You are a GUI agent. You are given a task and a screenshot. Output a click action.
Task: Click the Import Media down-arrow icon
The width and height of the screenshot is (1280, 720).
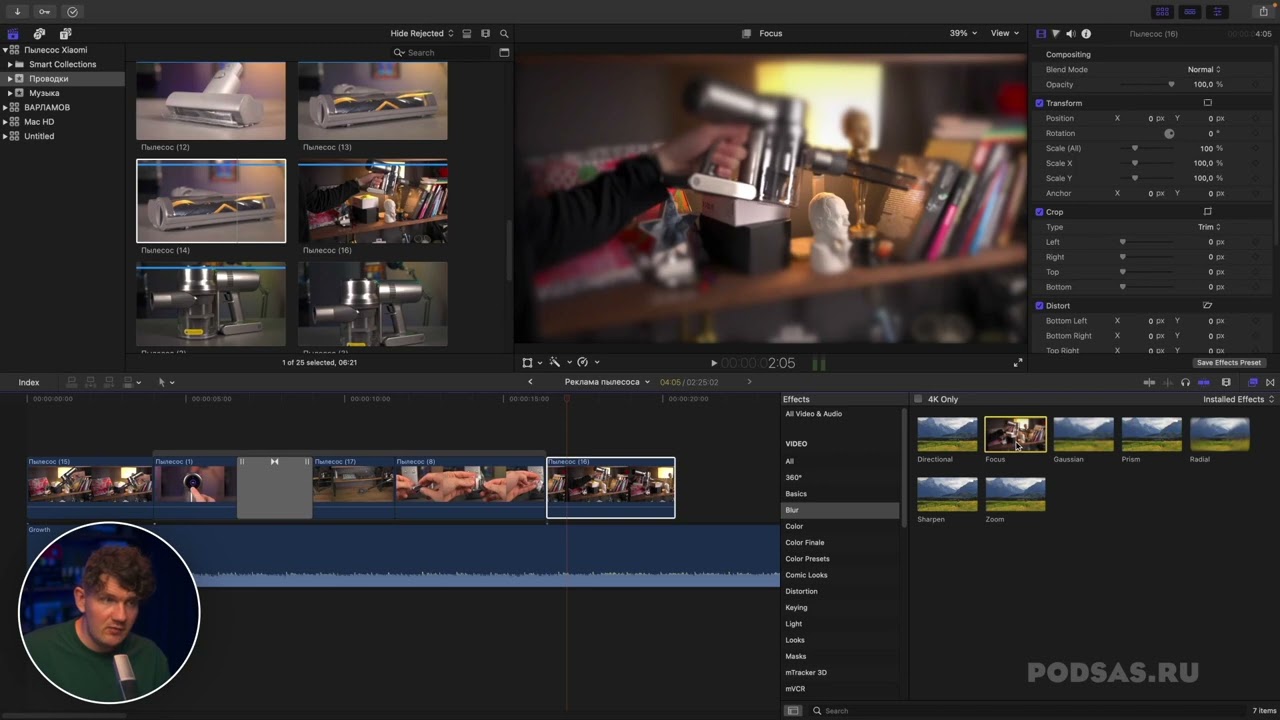[x=17, y=12]
